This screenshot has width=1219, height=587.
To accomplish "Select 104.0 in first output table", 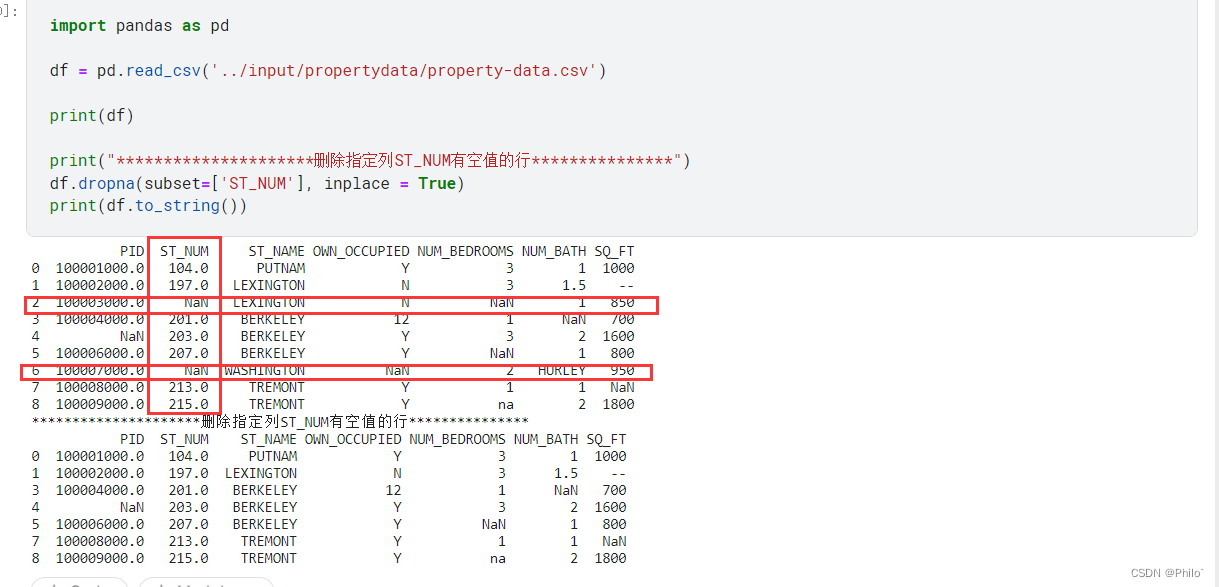I will tap(189, 268).
